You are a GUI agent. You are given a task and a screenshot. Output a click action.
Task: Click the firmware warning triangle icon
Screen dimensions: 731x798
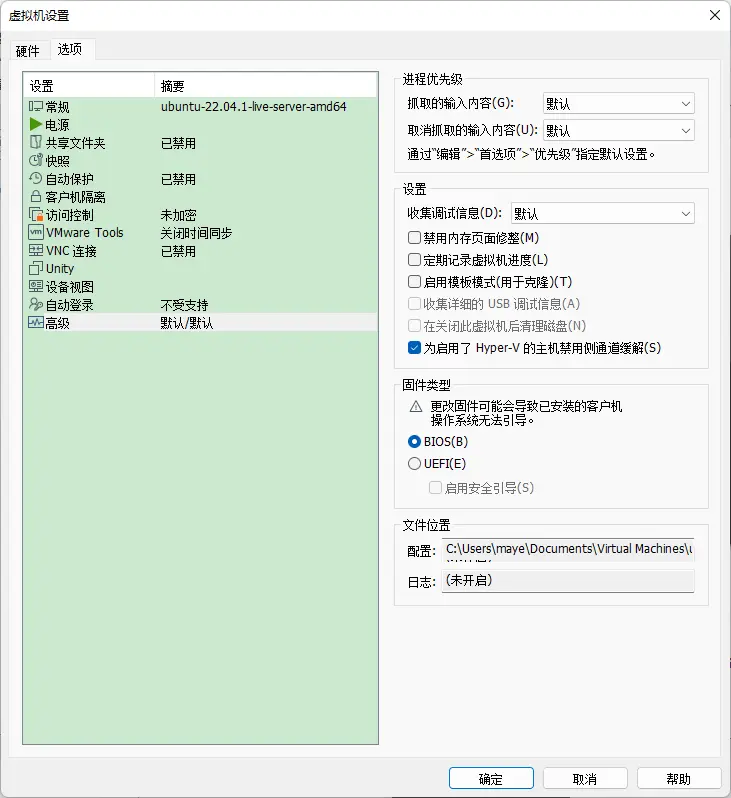pos(416,407)
